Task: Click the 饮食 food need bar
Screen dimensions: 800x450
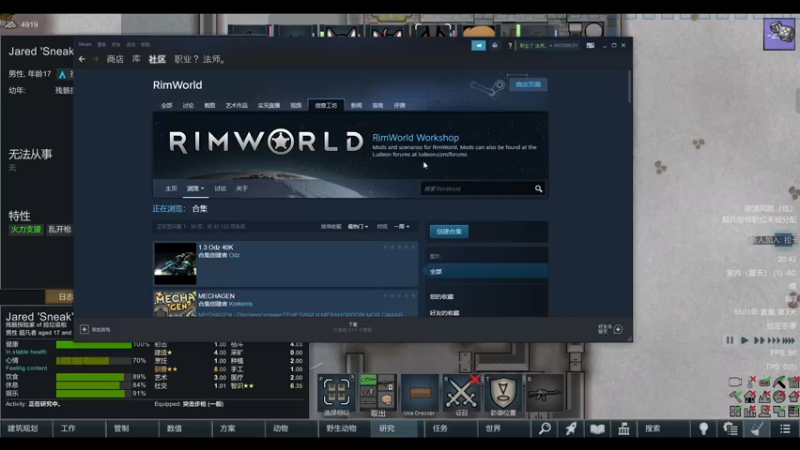Action: coord(93,377)
